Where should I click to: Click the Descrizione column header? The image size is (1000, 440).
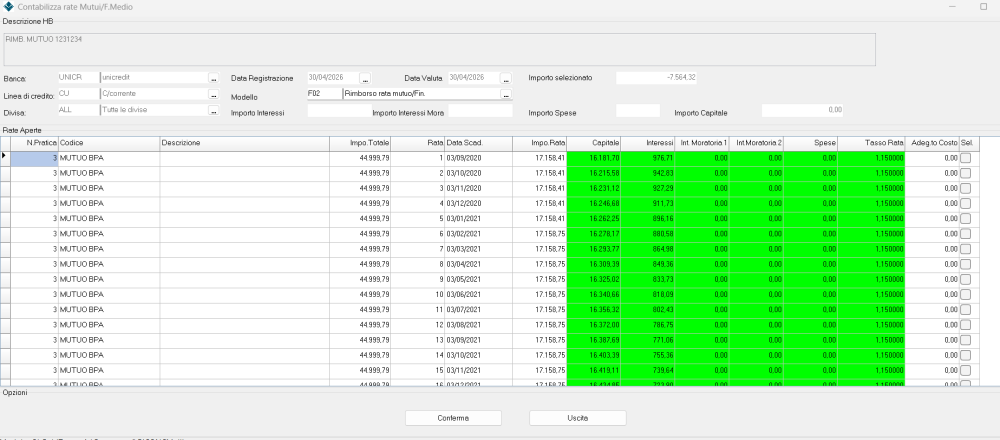point(245,143)
